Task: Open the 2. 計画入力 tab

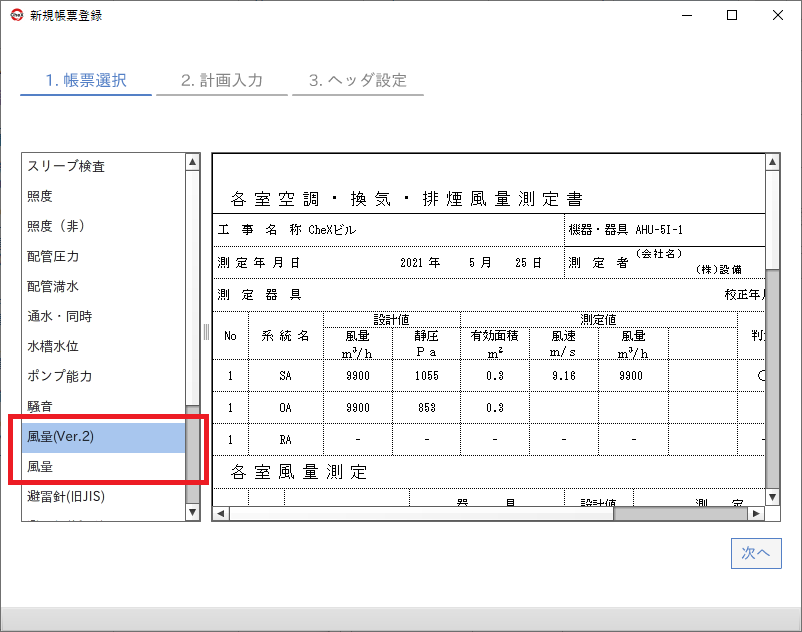Action: [x=222, y=81]
